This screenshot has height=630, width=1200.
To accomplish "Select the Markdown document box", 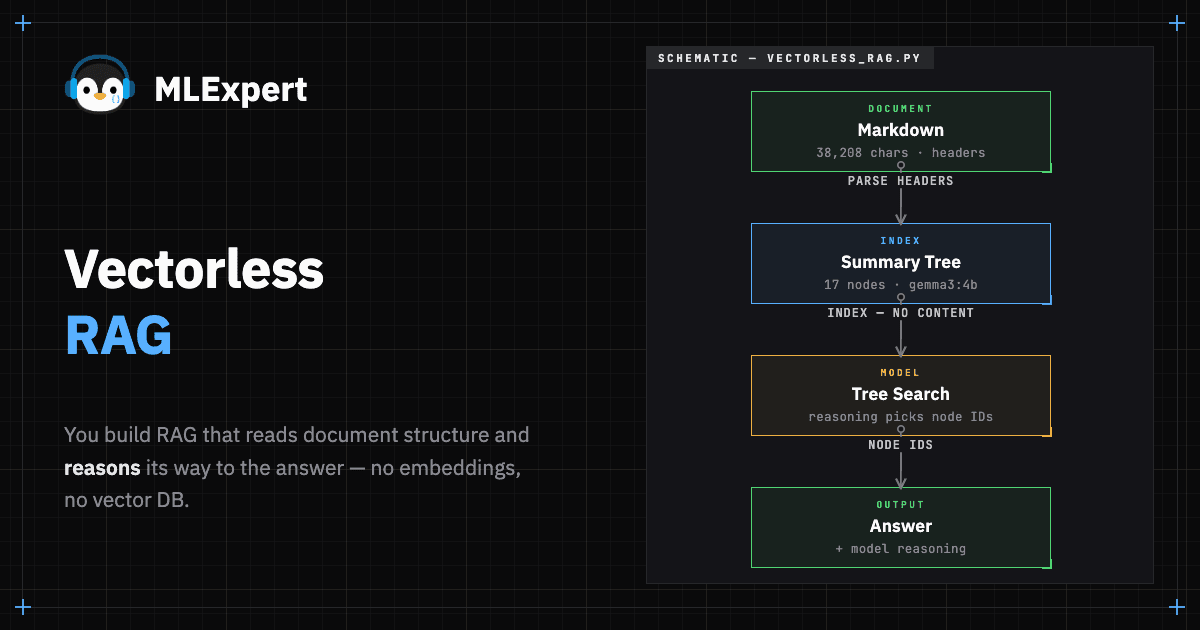I will pos(901,132).
